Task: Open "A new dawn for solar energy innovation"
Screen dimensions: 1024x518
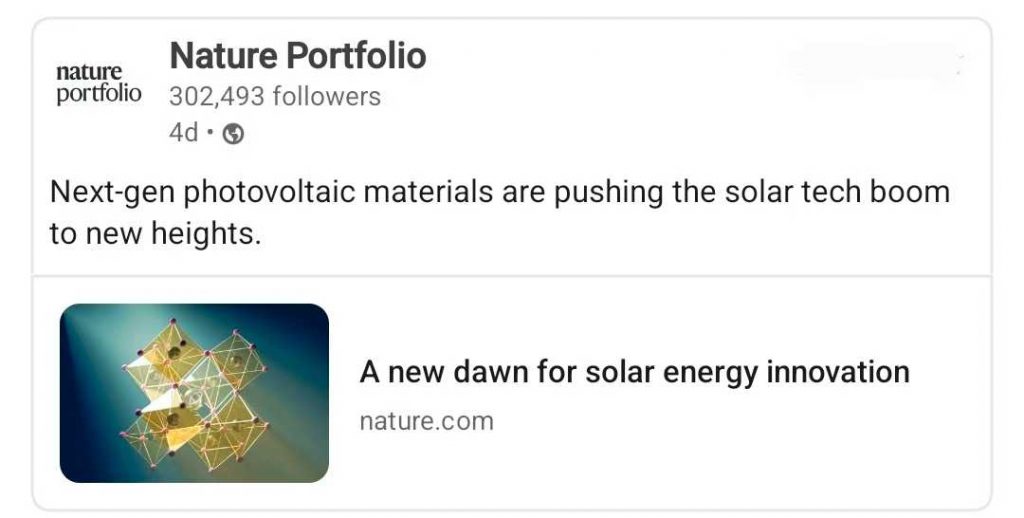Action: (634, 373)
